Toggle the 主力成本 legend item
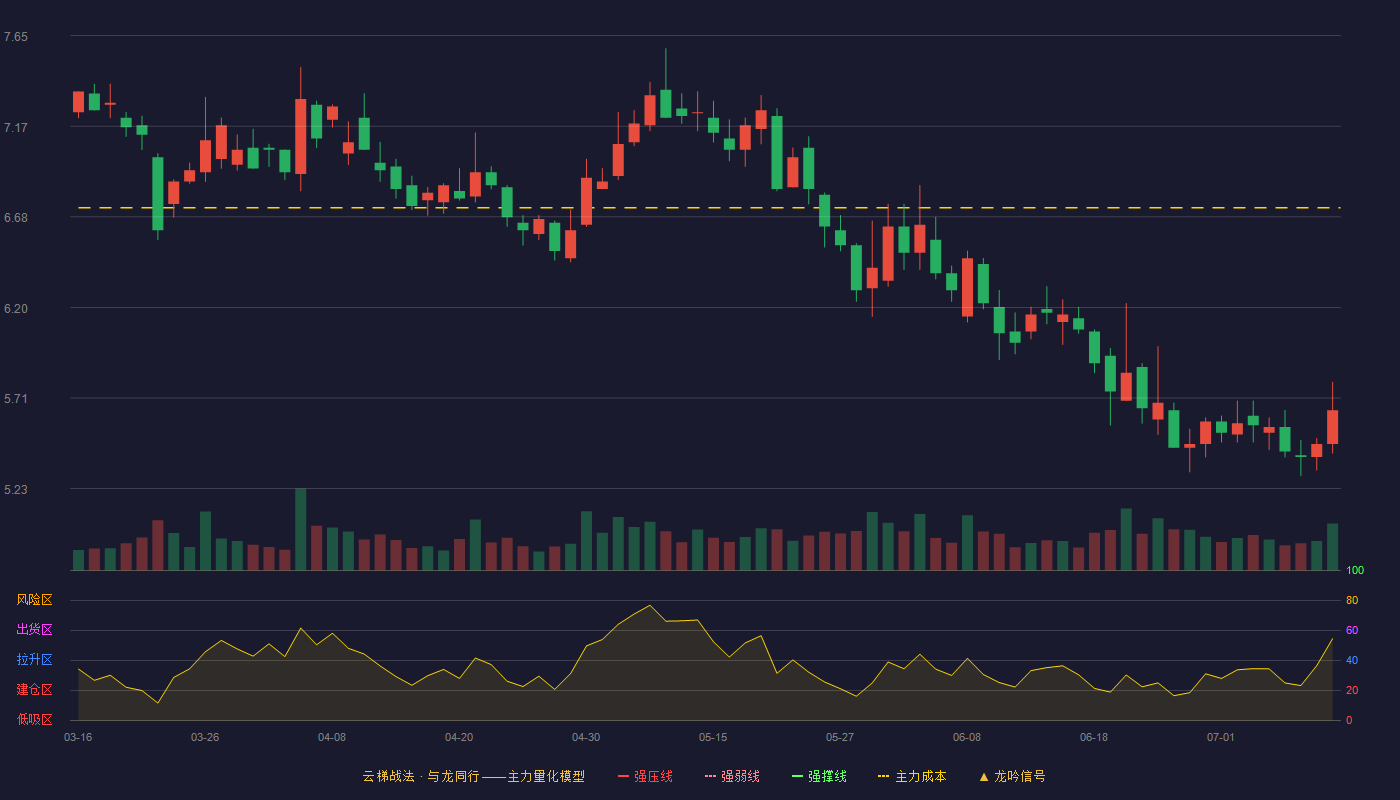The height and width of the screenshot is (800, 1400). point(912,776)
